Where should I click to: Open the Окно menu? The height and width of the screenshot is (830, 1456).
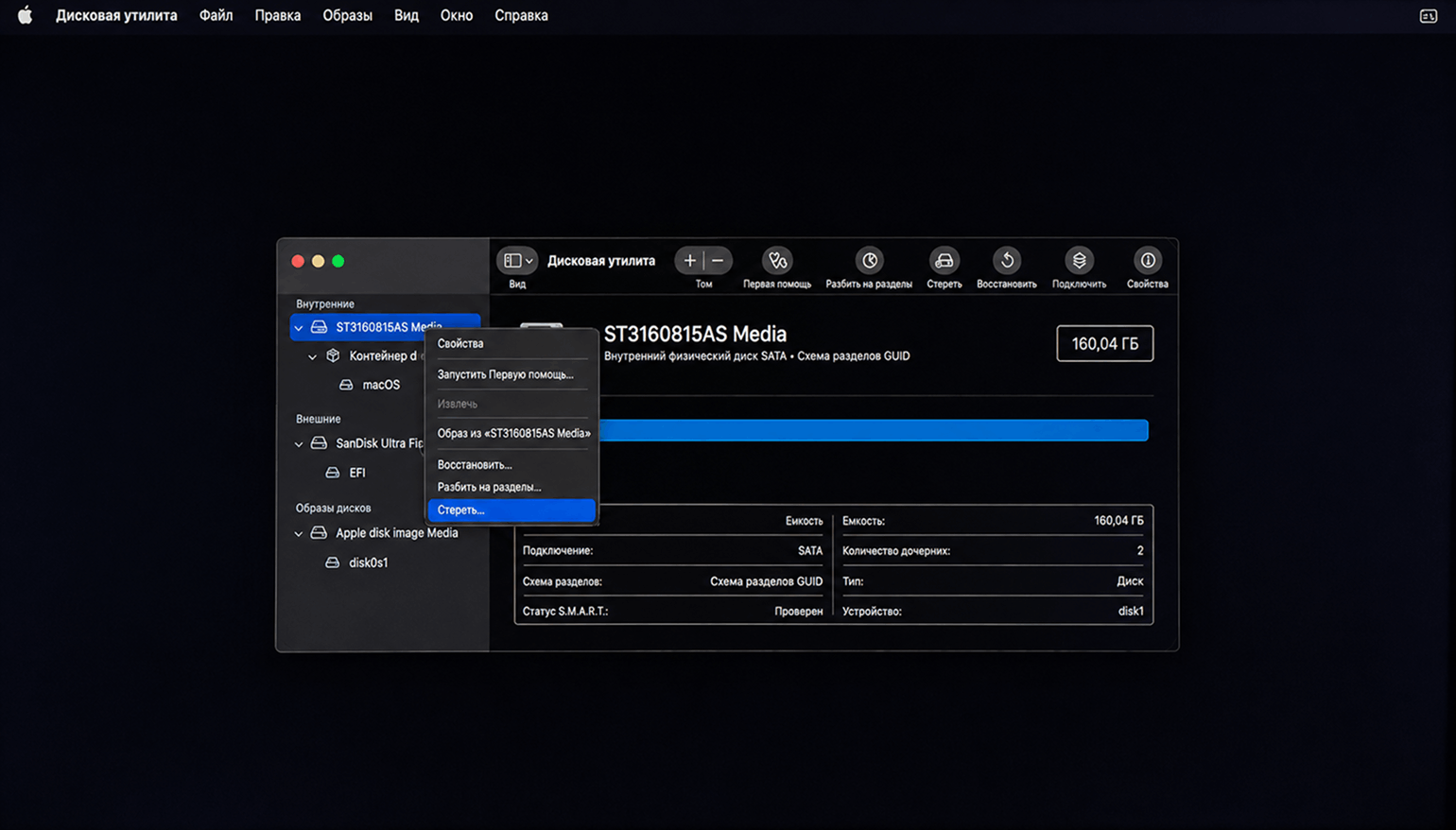point(457,15)
